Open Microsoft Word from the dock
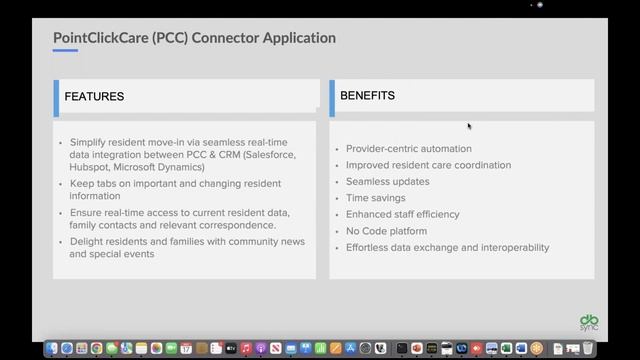 click(521, 348)
